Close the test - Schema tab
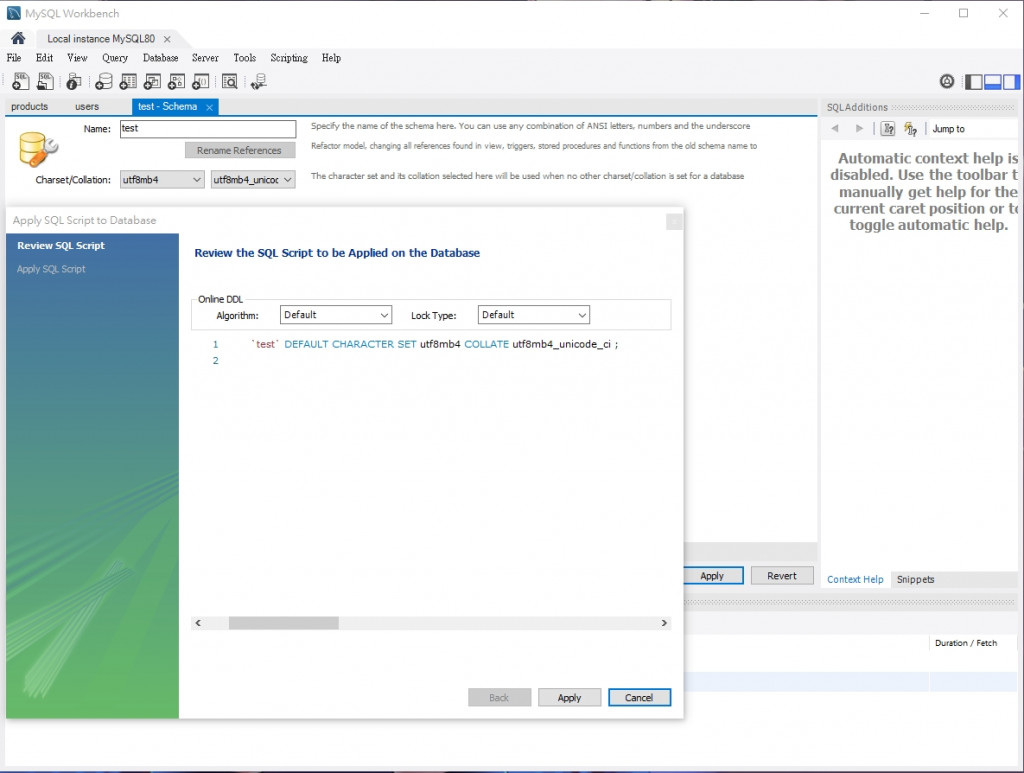Image resolution: width=1024 pixels, height=773 pixels. click(209, 107)
